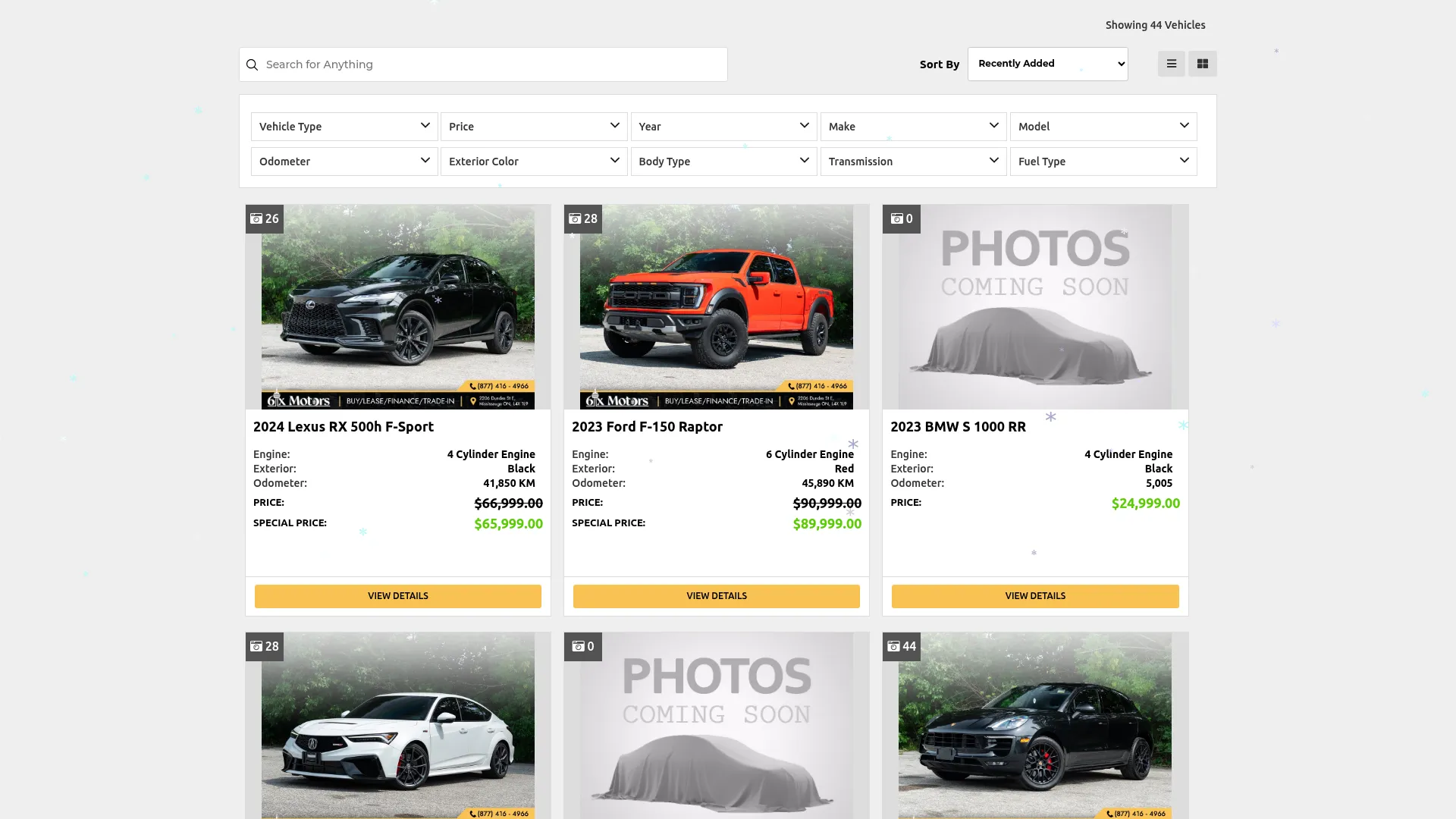Expand the Body Type filter

tap(723, 162)
